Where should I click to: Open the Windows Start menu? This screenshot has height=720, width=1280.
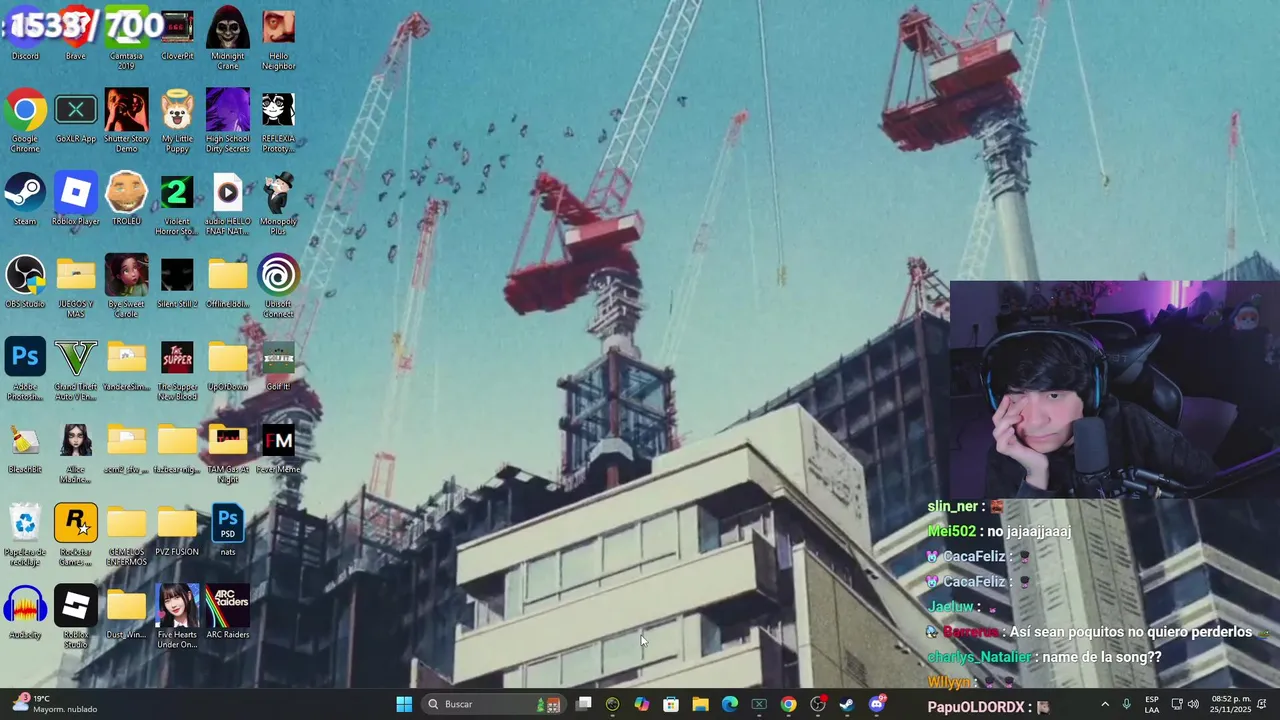[x=404, y=704]
